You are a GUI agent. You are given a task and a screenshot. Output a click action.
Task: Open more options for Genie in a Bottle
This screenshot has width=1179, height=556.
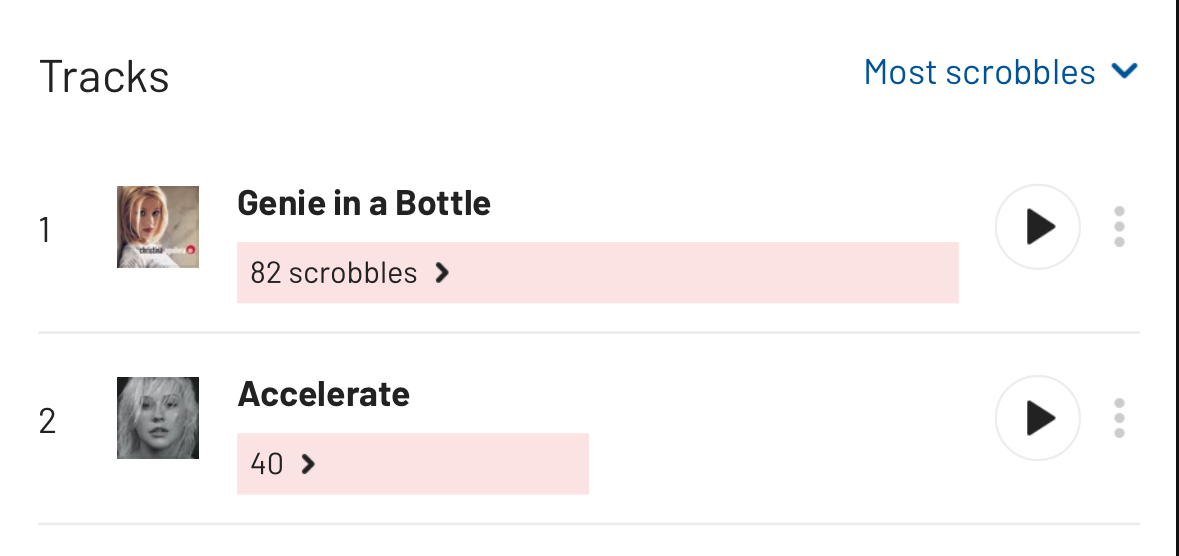click(1119, 226)
